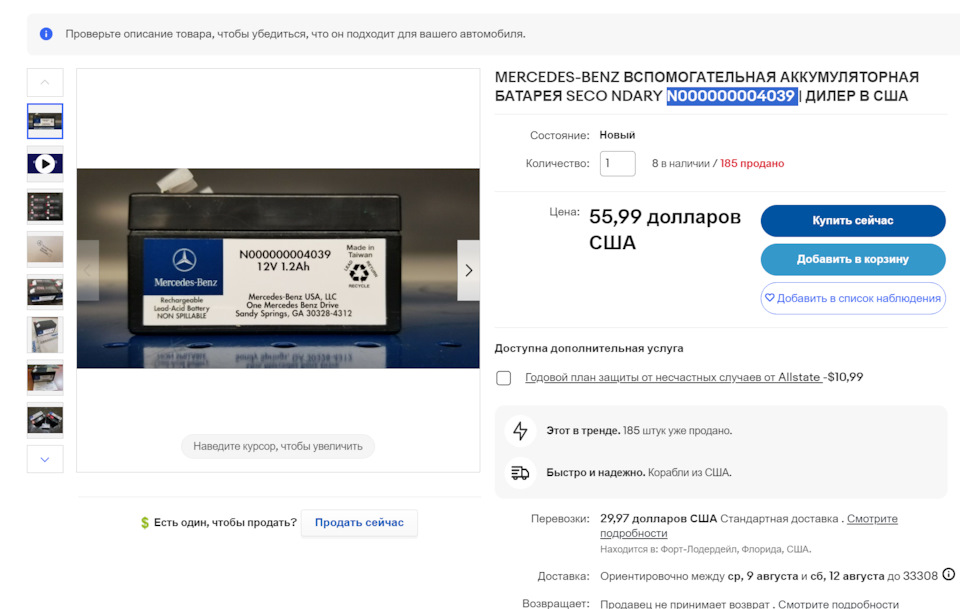This screenshot has height=609, width=960.
Task: Click the lightning bolt trending icon
Action: click(520, 432)
